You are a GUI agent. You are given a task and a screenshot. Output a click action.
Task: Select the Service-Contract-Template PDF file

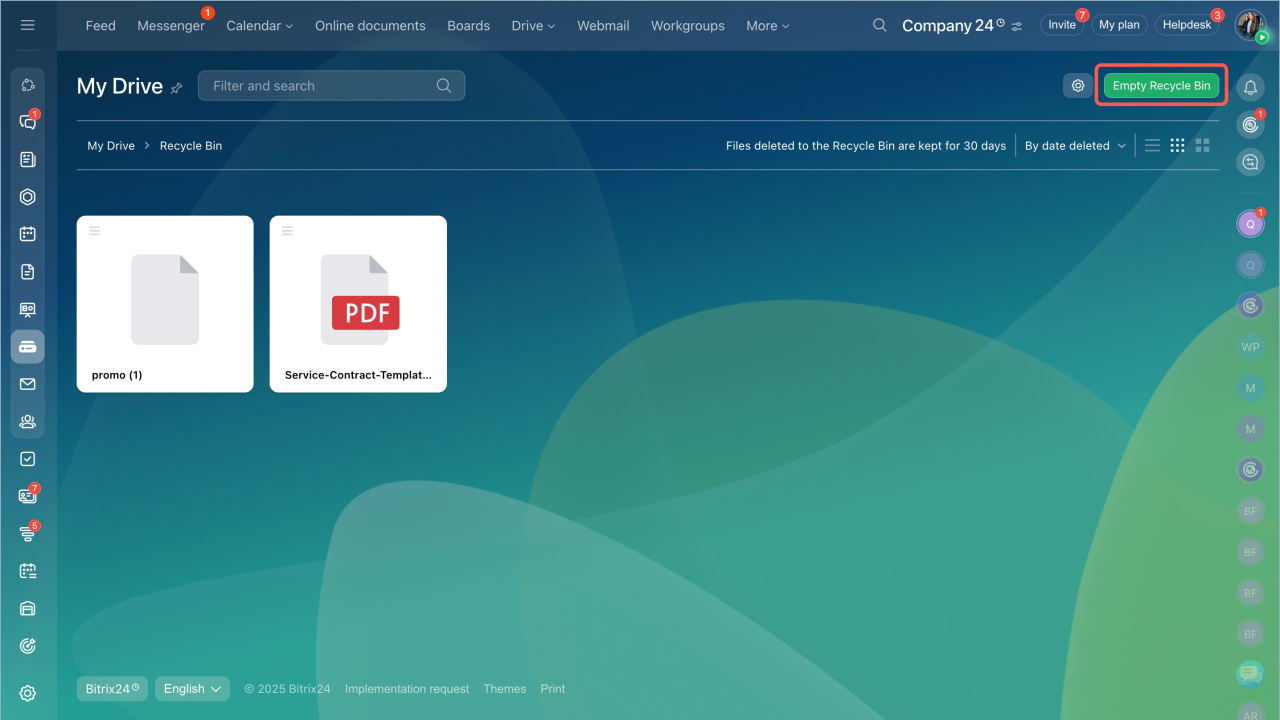358,304
